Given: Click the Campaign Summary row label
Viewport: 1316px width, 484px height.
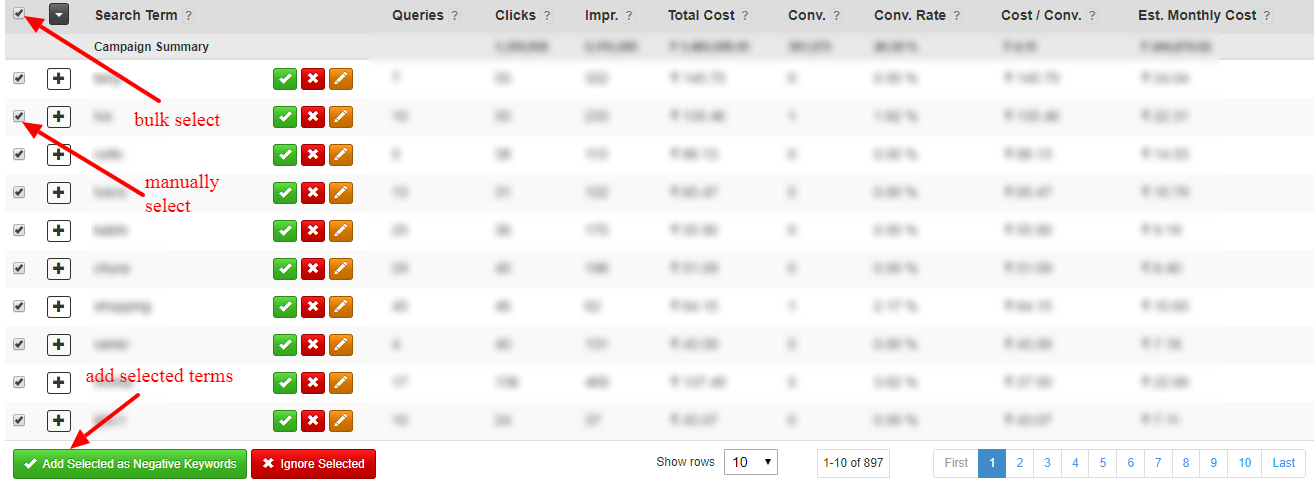Looking at the screenshot, I should [151, 47].
